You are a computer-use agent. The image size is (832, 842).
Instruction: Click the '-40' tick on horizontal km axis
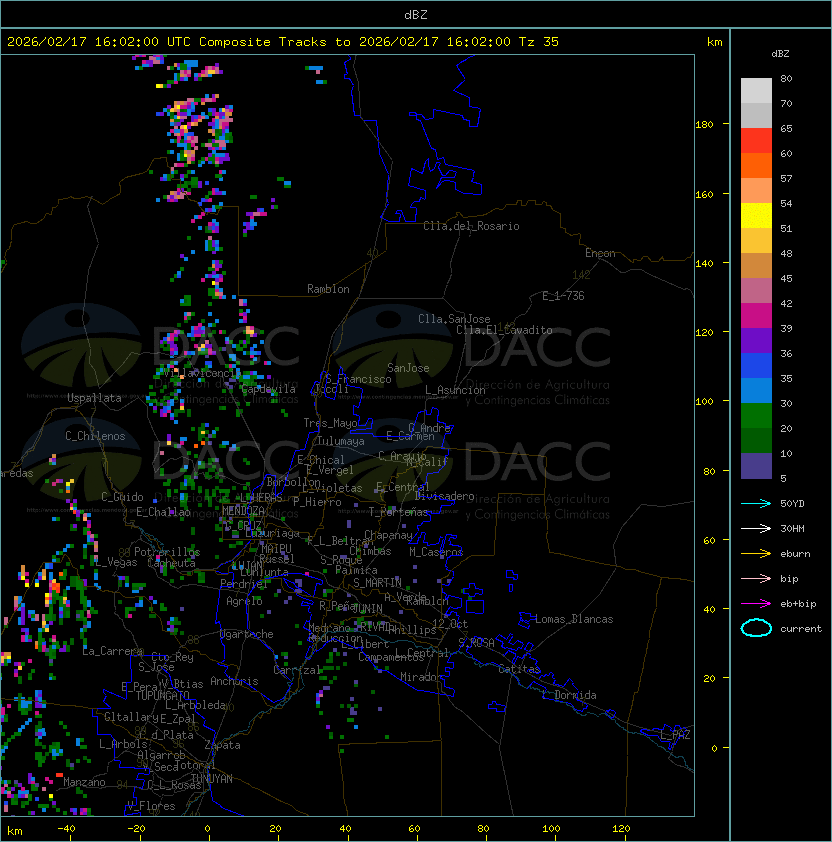pyautogui.click(x=66, y=829)
